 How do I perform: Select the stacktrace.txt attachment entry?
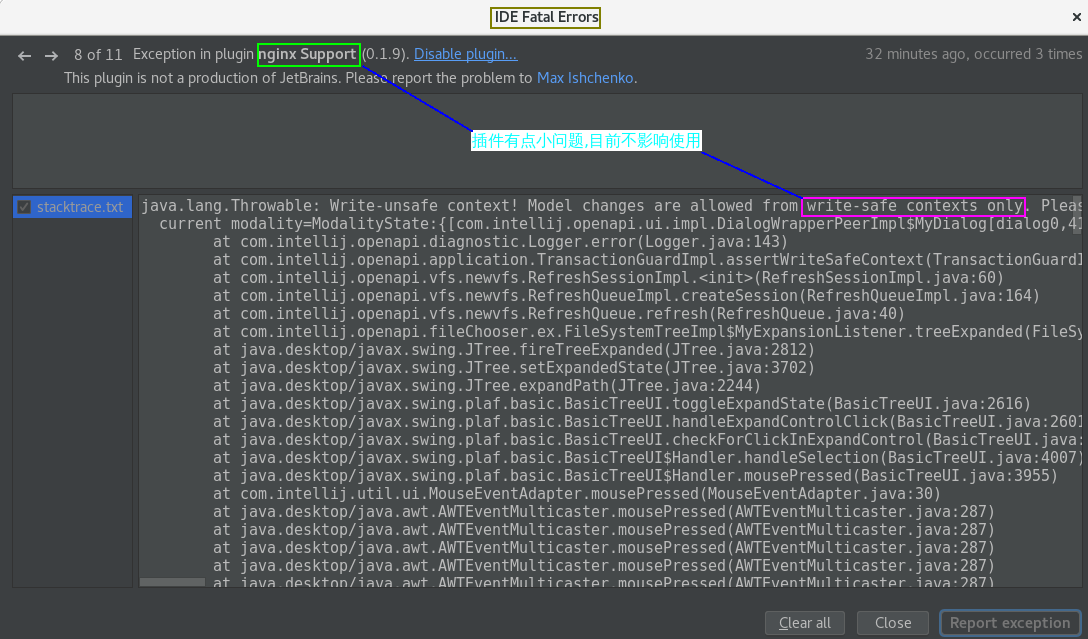[78, 206]
